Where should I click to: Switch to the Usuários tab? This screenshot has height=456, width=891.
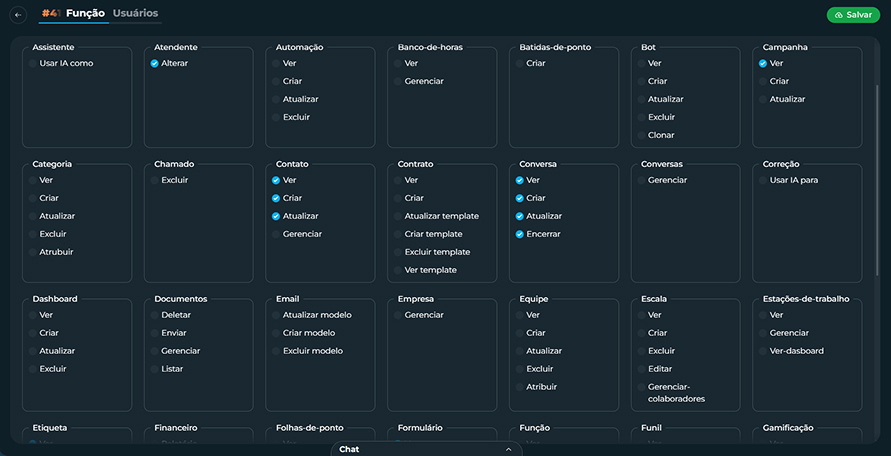pyautogui.click(x=135, y=13)
